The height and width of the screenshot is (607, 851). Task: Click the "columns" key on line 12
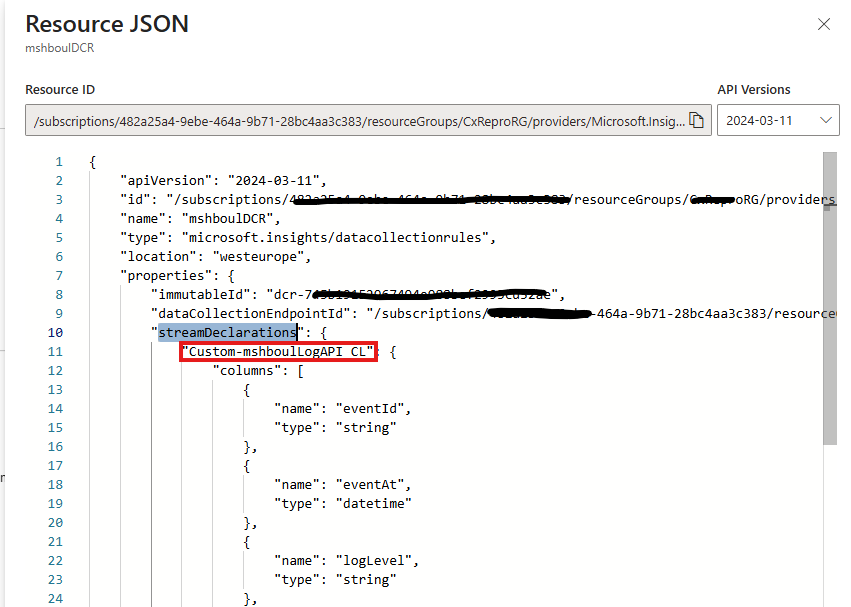coord(246,370)
